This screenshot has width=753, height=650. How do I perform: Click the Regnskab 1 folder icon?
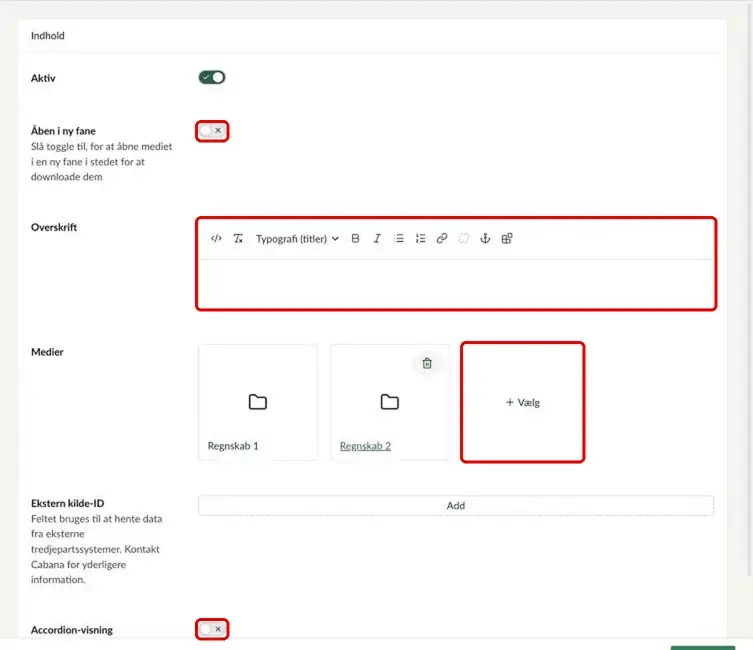[x=258, y=402]
